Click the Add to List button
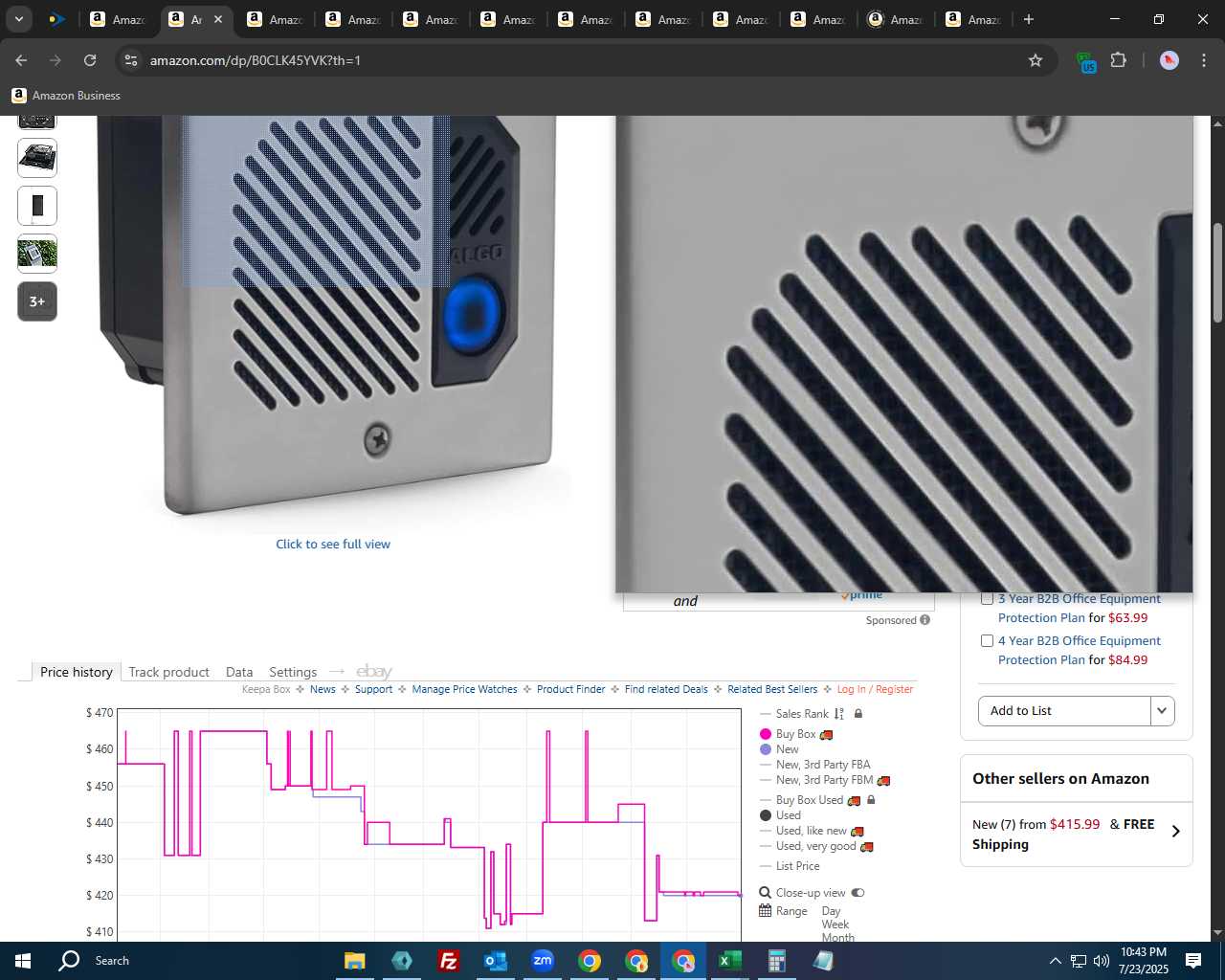 [1064, 711]
